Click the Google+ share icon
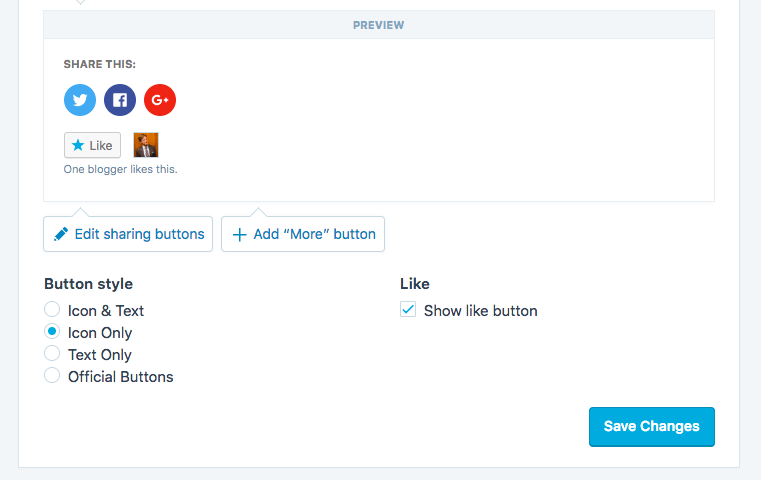 click(x=160, y=100)
